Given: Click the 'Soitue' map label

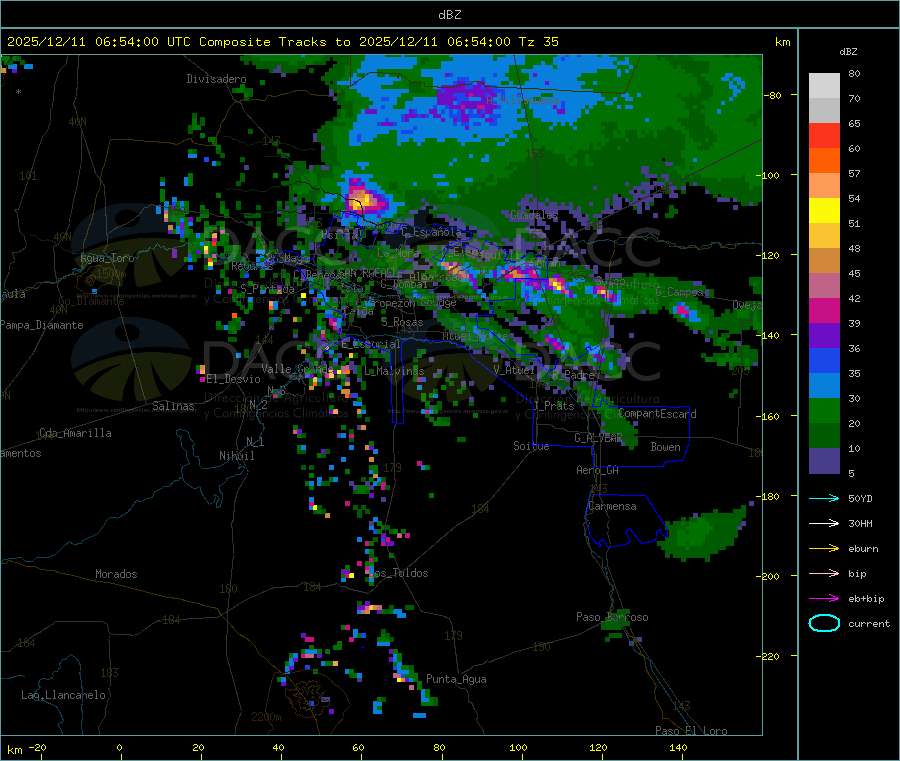Looking at the screenshot, I should tap(531, 446).
